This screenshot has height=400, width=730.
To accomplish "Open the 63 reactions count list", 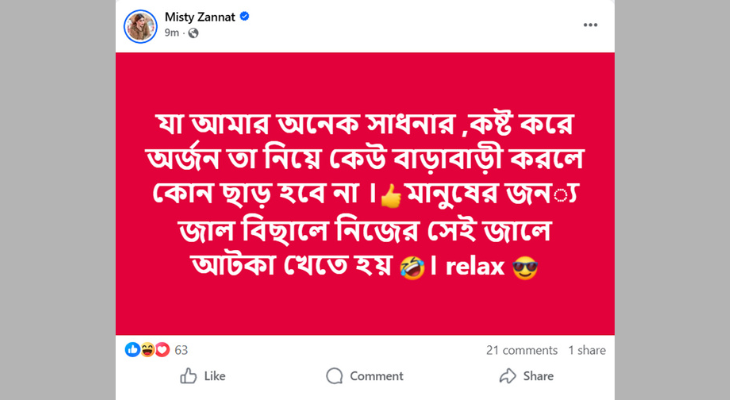I will [x=181, y=350].
